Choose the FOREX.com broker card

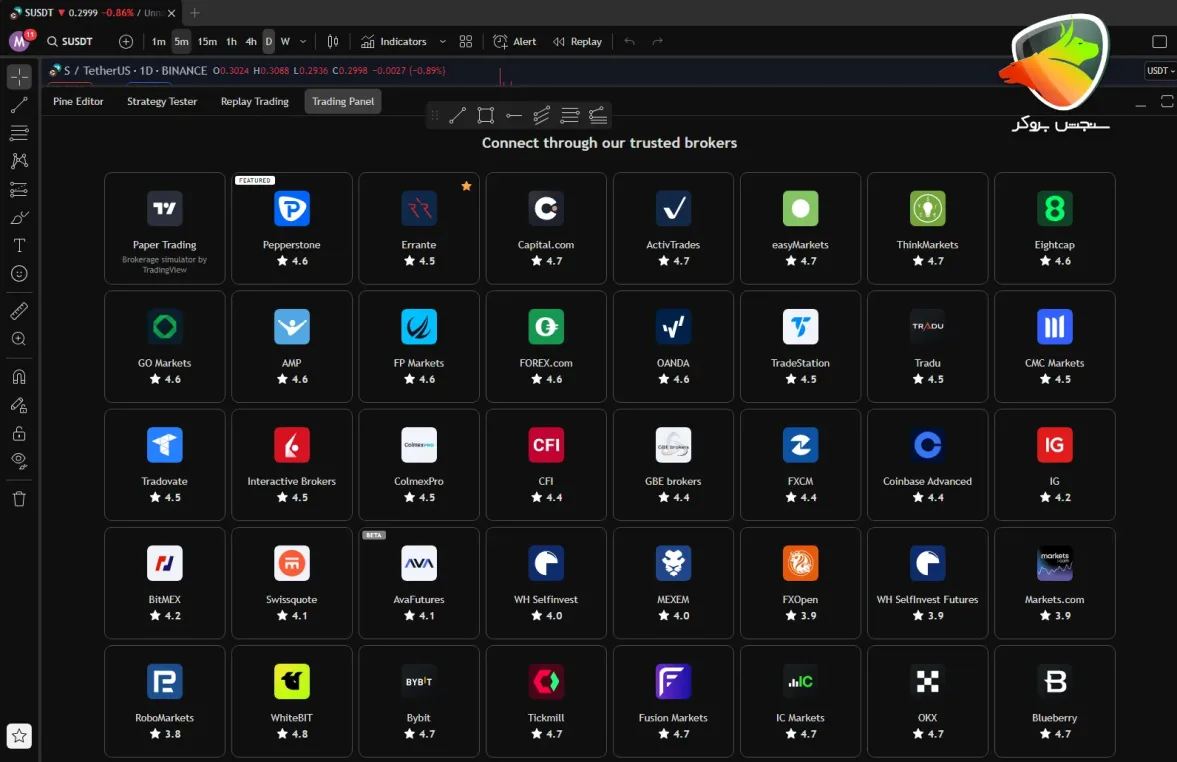[546, 347]
